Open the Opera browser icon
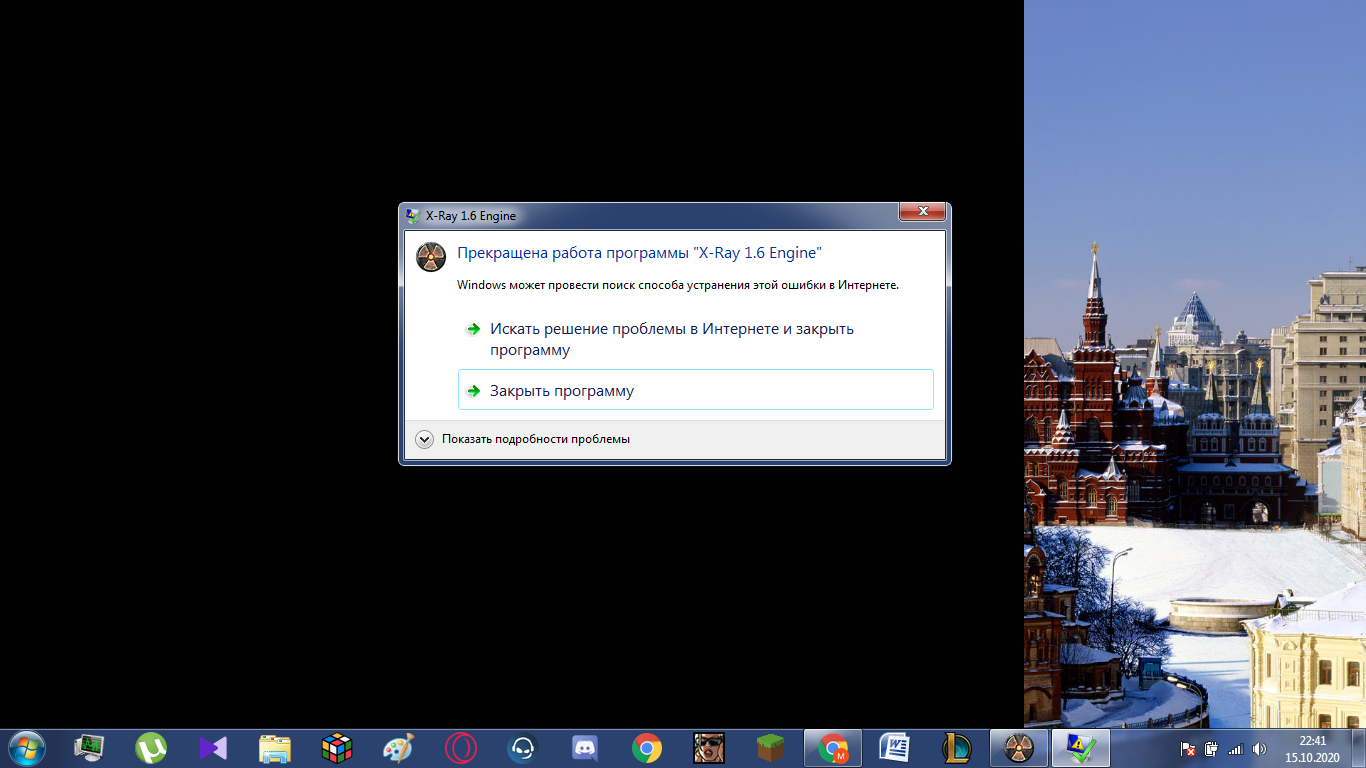This screenshot has height=768, width=1366. pos(461,748)
